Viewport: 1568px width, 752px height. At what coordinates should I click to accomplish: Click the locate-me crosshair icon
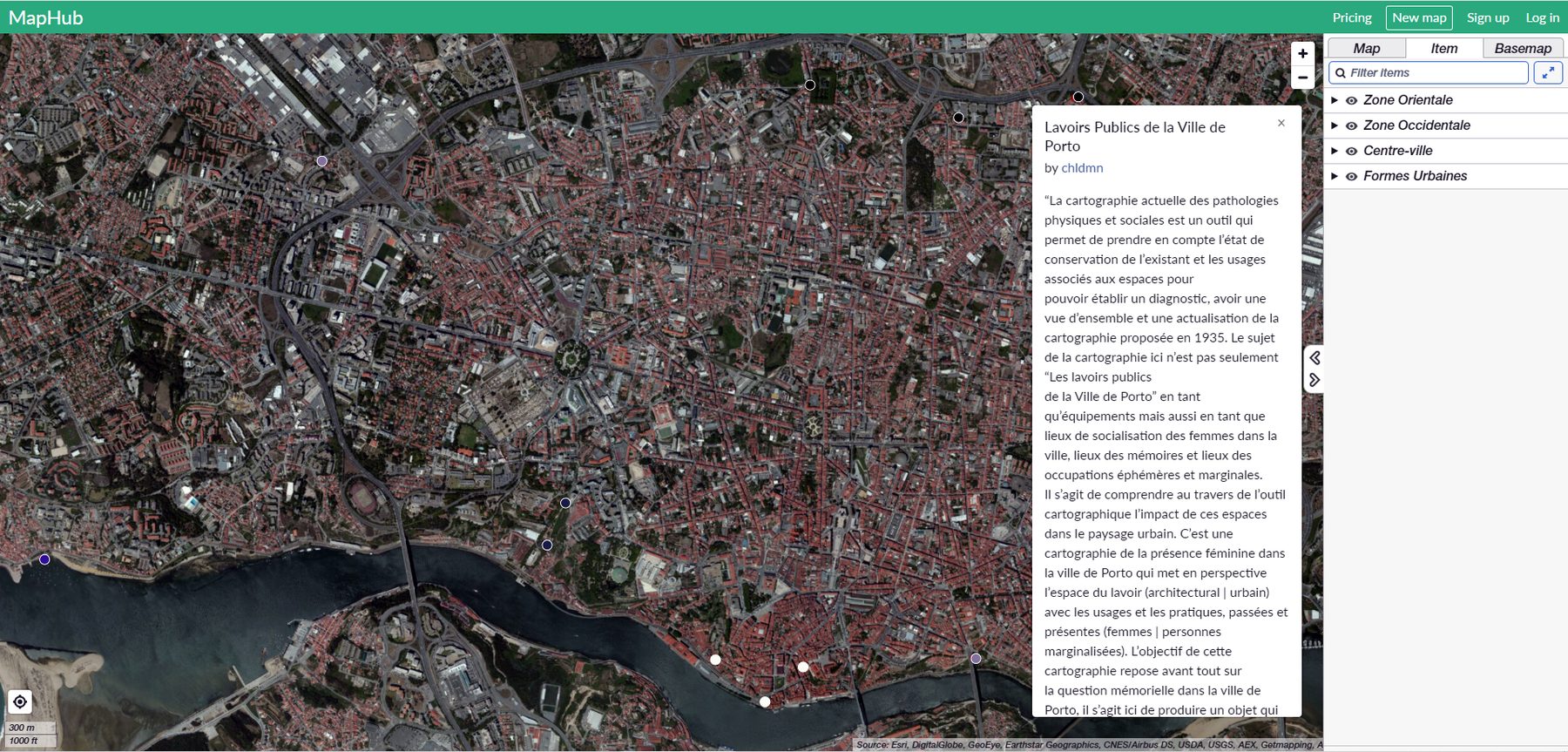point(20,701)
